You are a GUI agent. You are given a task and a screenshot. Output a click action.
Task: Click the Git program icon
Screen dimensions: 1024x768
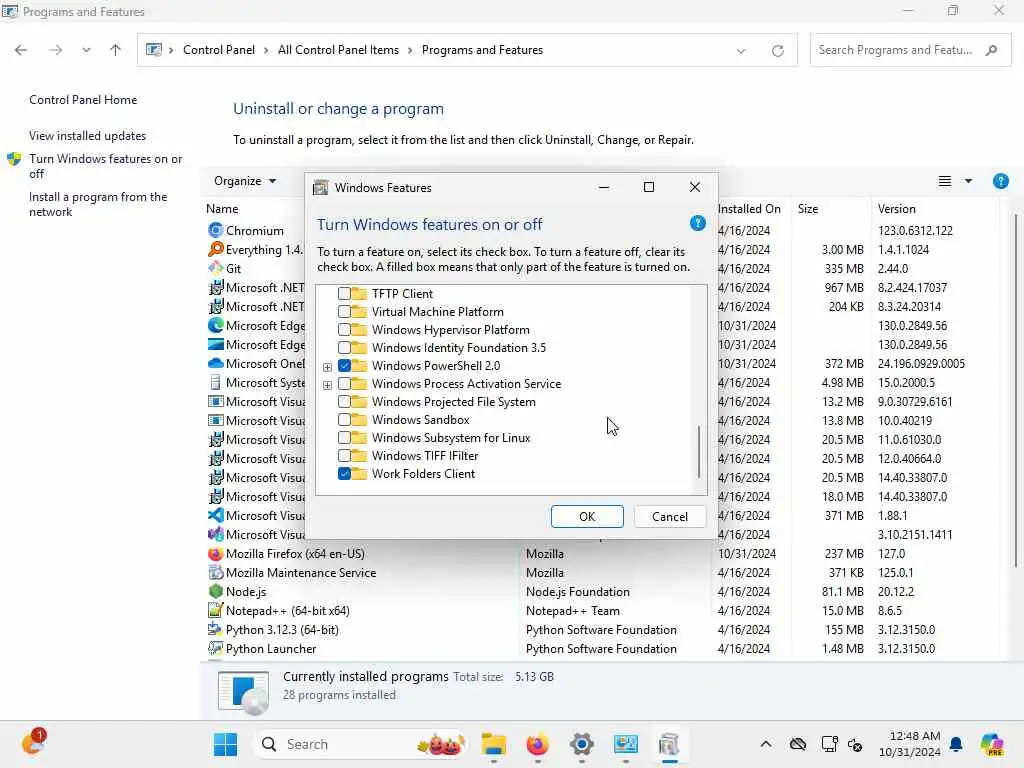pos(216,268)
